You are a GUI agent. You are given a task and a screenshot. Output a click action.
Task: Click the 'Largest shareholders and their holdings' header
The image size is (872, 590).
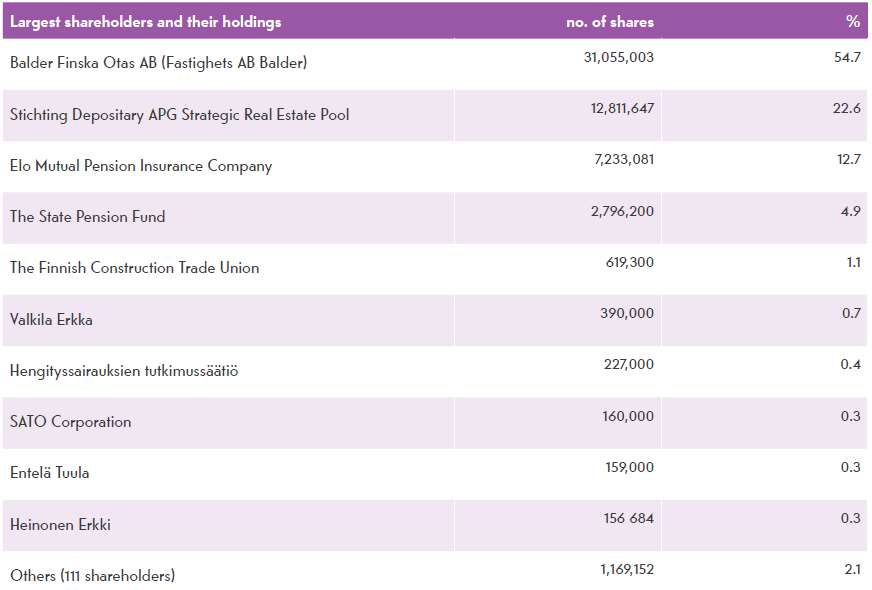click(146, 22)
